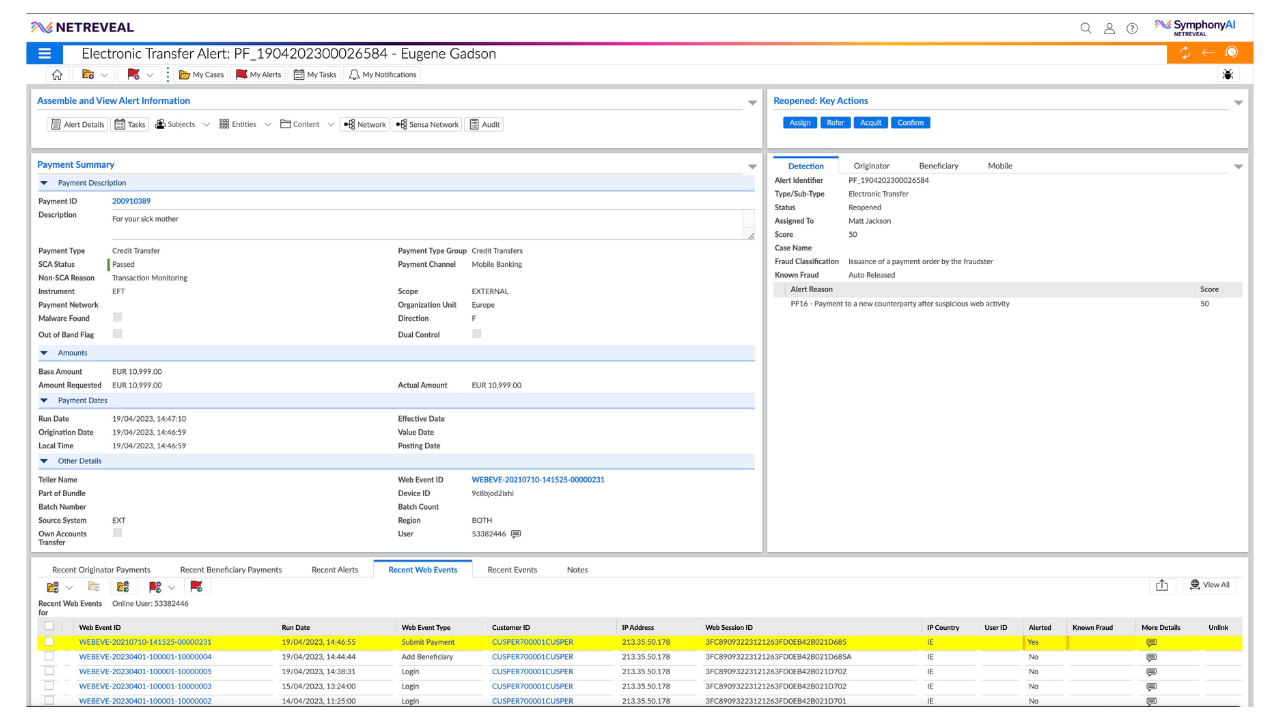1280x720 pixels.
Task: Open More Details for the Add Beneficiary row
Action: pyautogui.click(x=1151, y=657)
